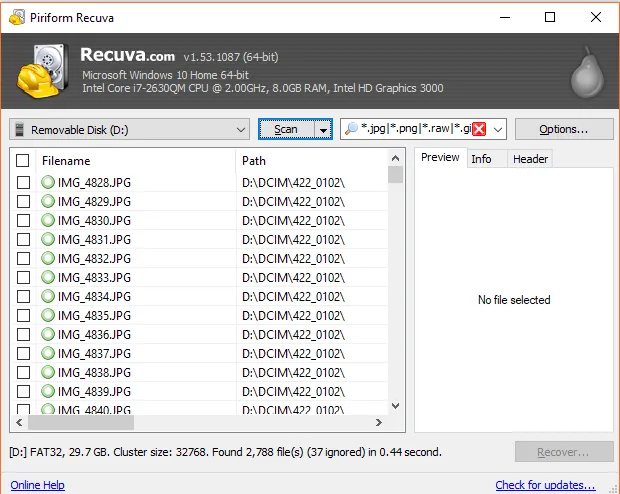Start a scan with the Scan button
The width and height of the screenshot is (620, 494).
(x=286, y=129)
